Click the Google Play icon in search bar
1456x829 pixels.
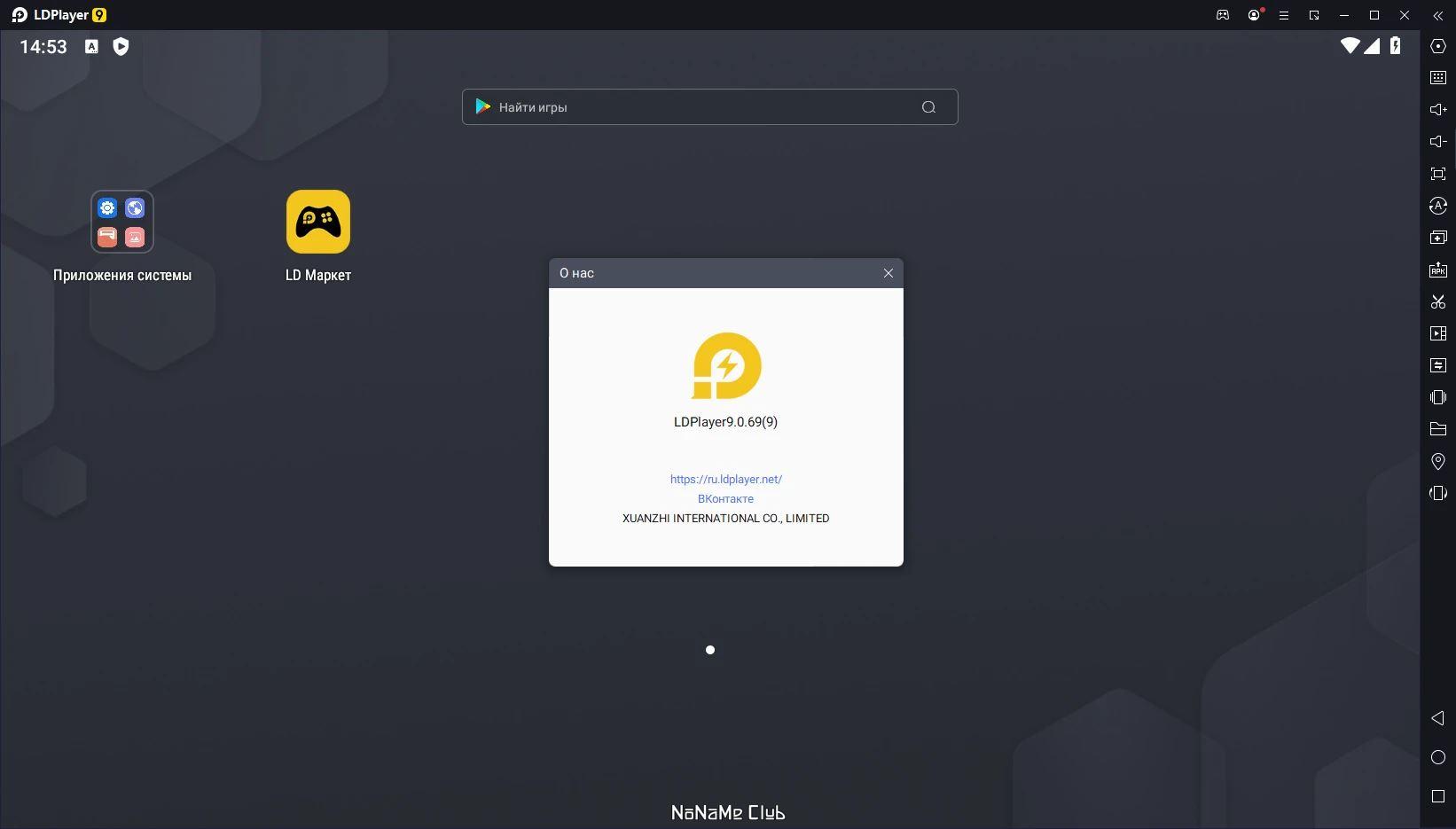[x=483, y=106]
